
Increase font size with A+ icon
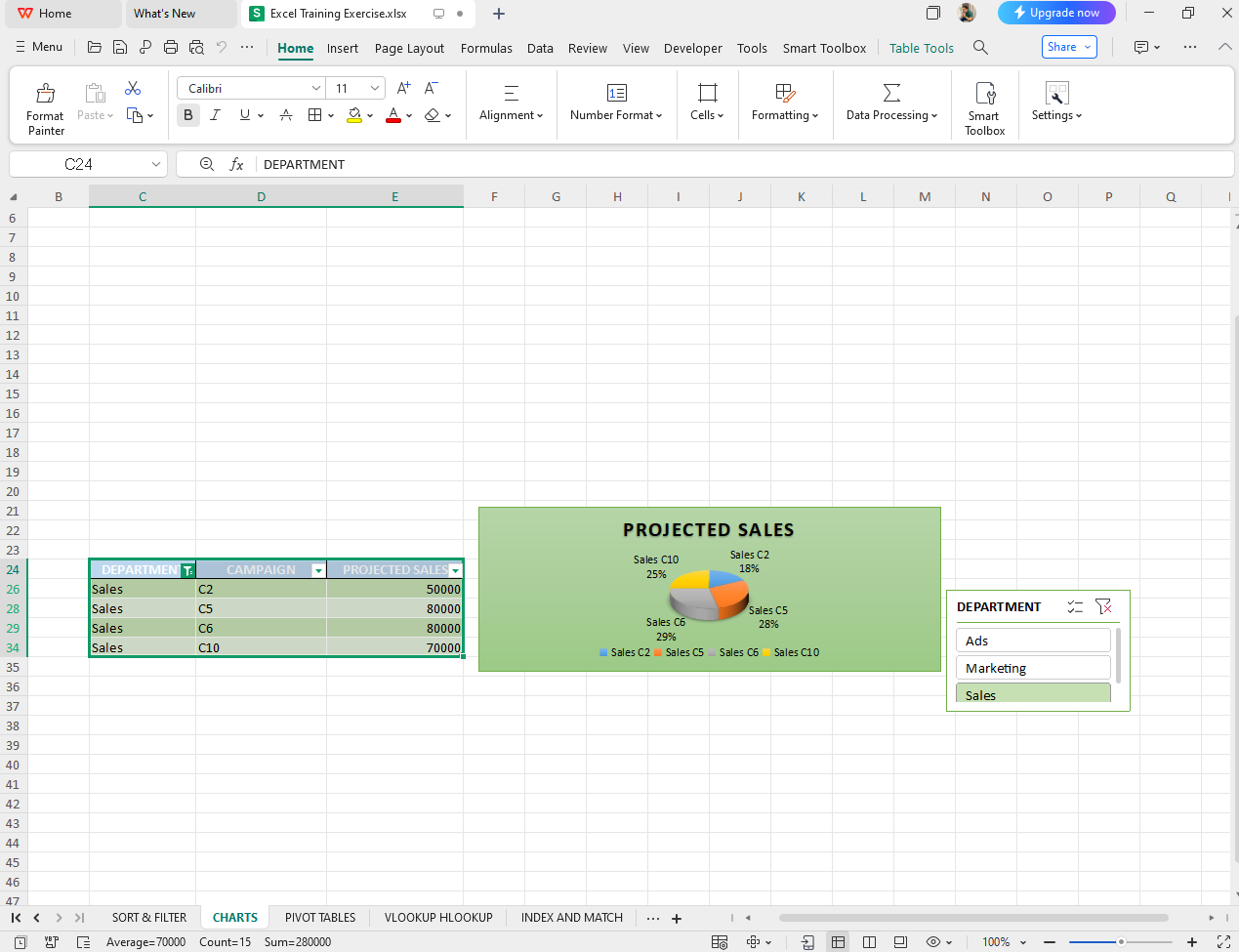[x=404, y=88]
